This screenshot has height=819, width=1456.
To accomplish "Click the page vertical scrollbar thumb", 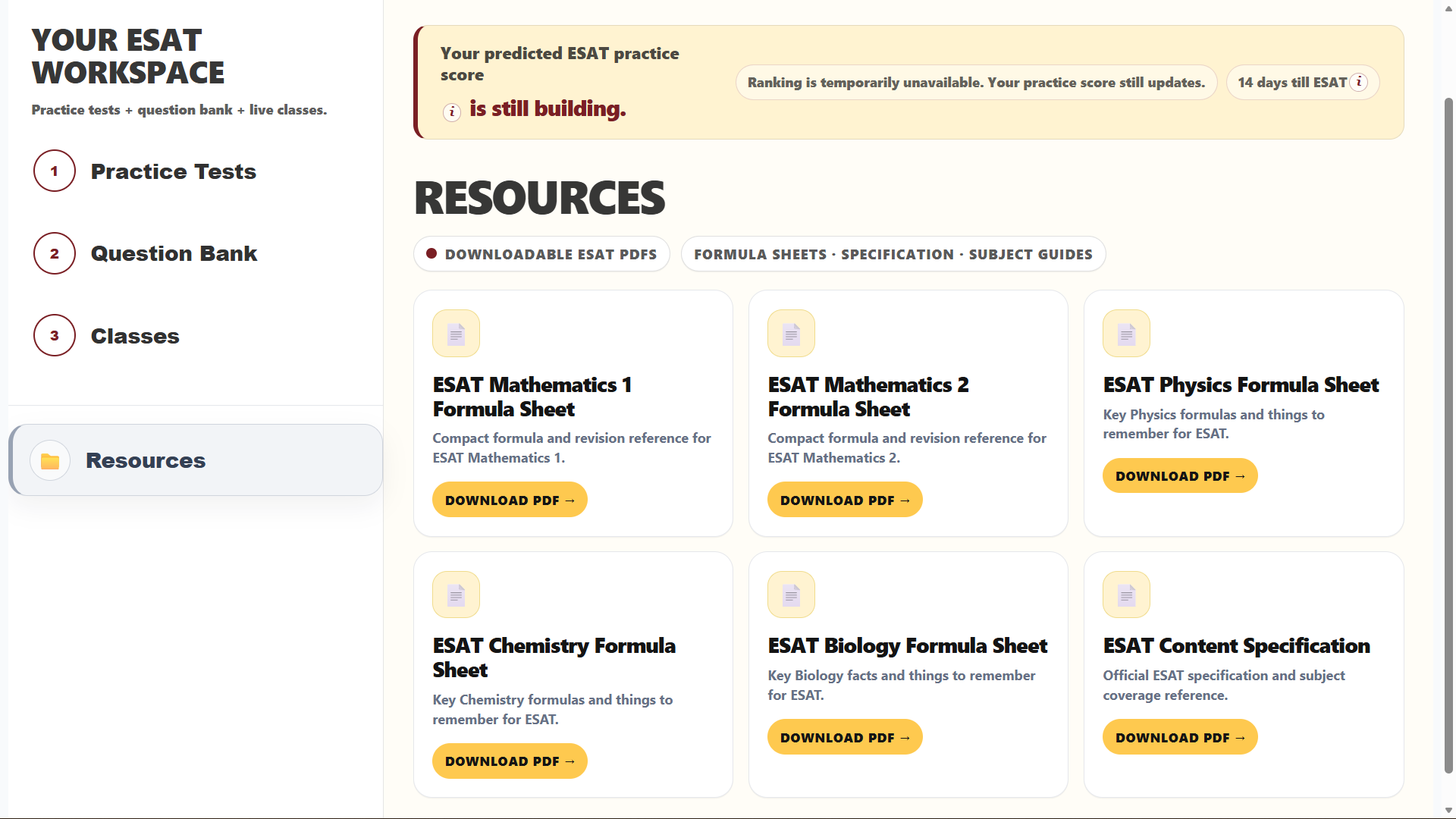I will [1448, 436].
